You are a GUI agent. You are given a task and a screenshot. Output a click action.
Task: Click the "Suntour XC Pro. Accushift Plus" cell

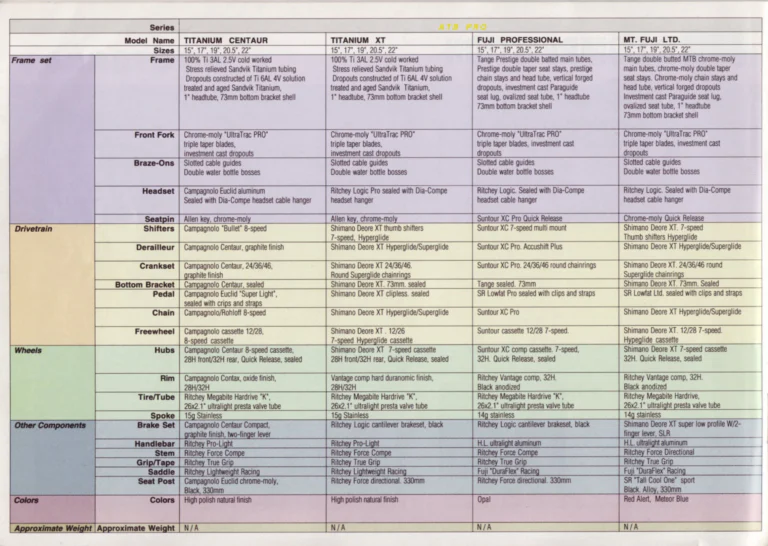(520, 247)
